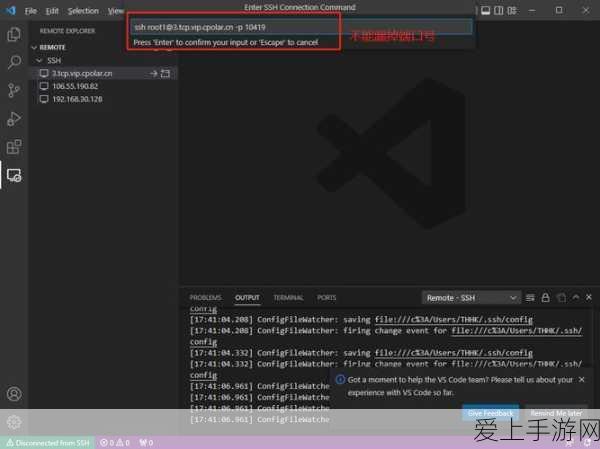This screenshot has width=600, height=449.
Task: Open output log in editor icon
Action: [561, 297]
